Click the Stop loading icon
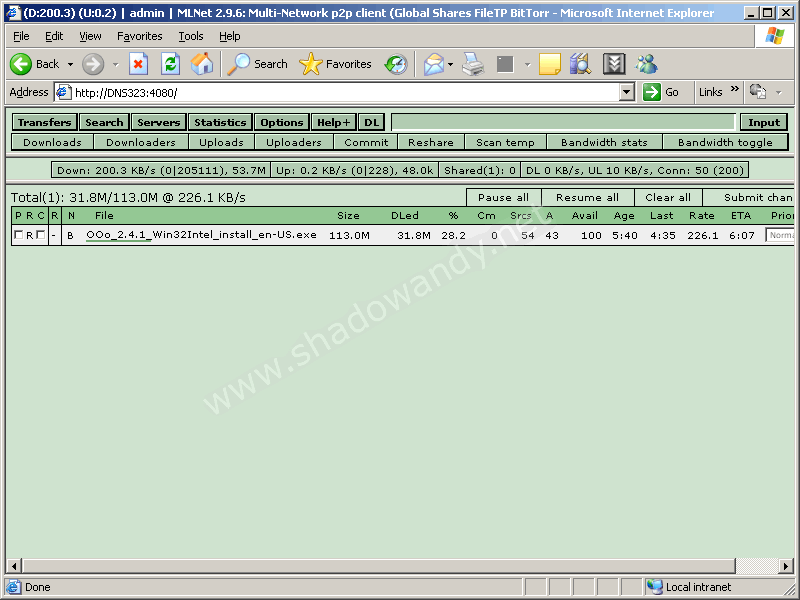800x600 pixels. click(x=138, y=64)
